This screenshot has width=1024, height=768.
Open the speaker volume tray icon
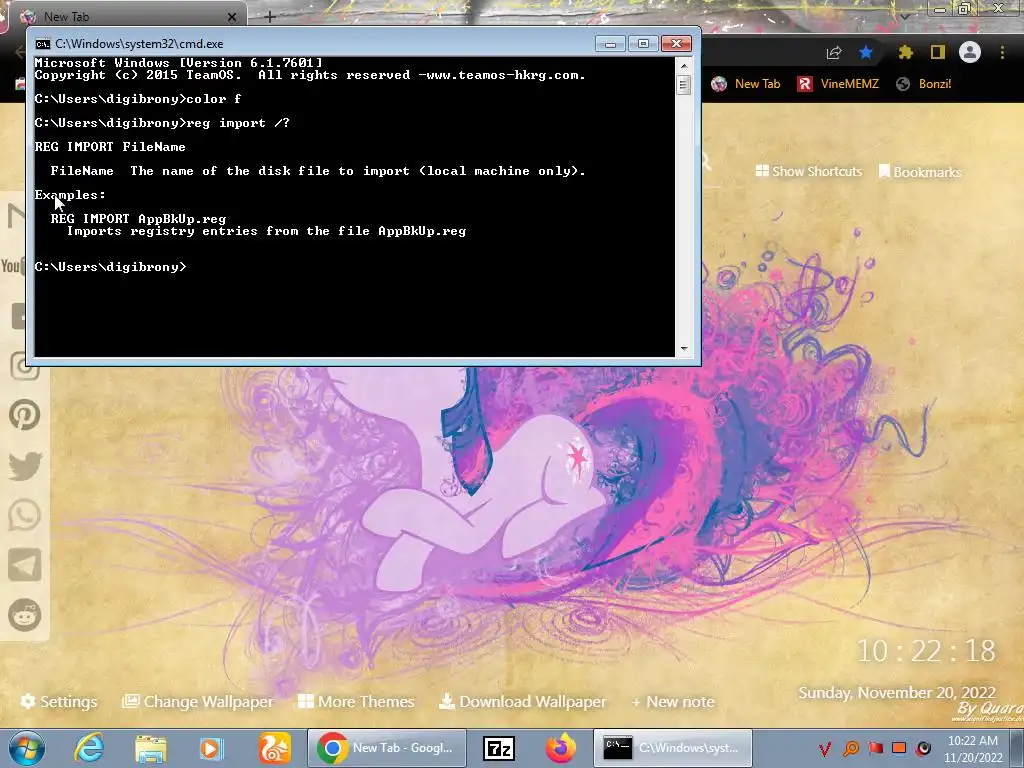coord(923,748)
